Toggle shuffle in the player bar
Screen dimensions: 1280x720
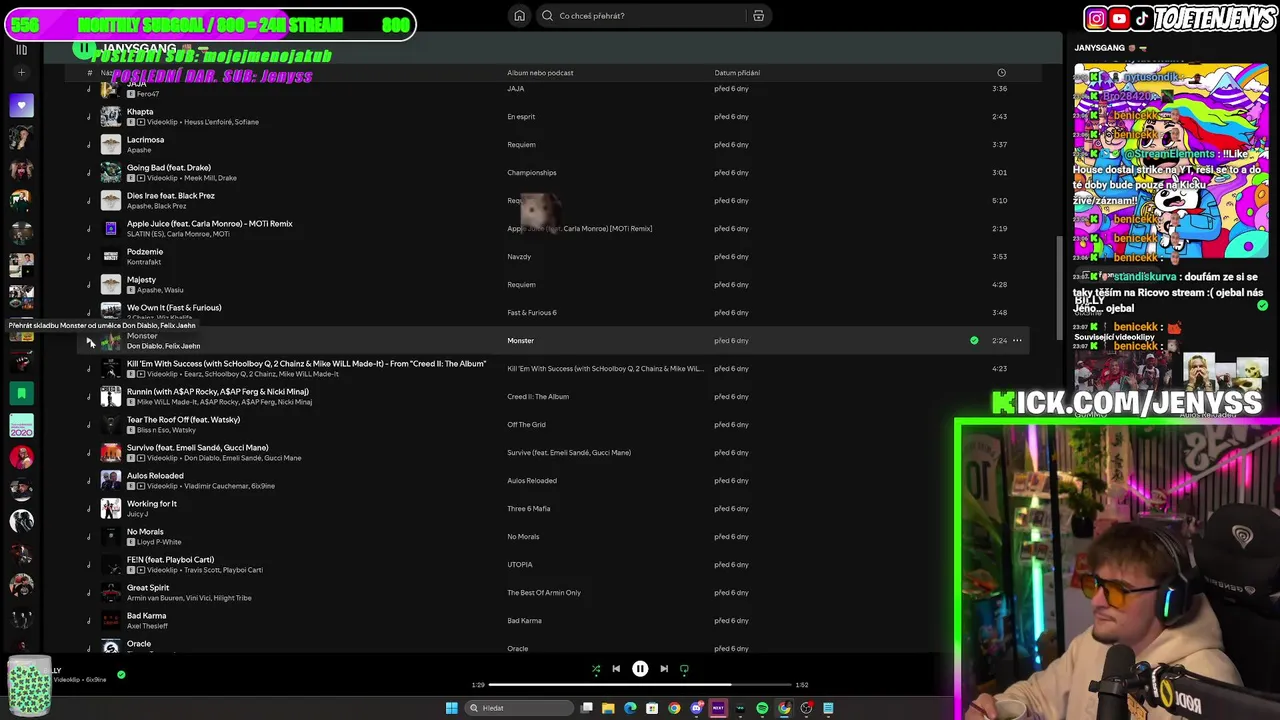click(596, 669)
